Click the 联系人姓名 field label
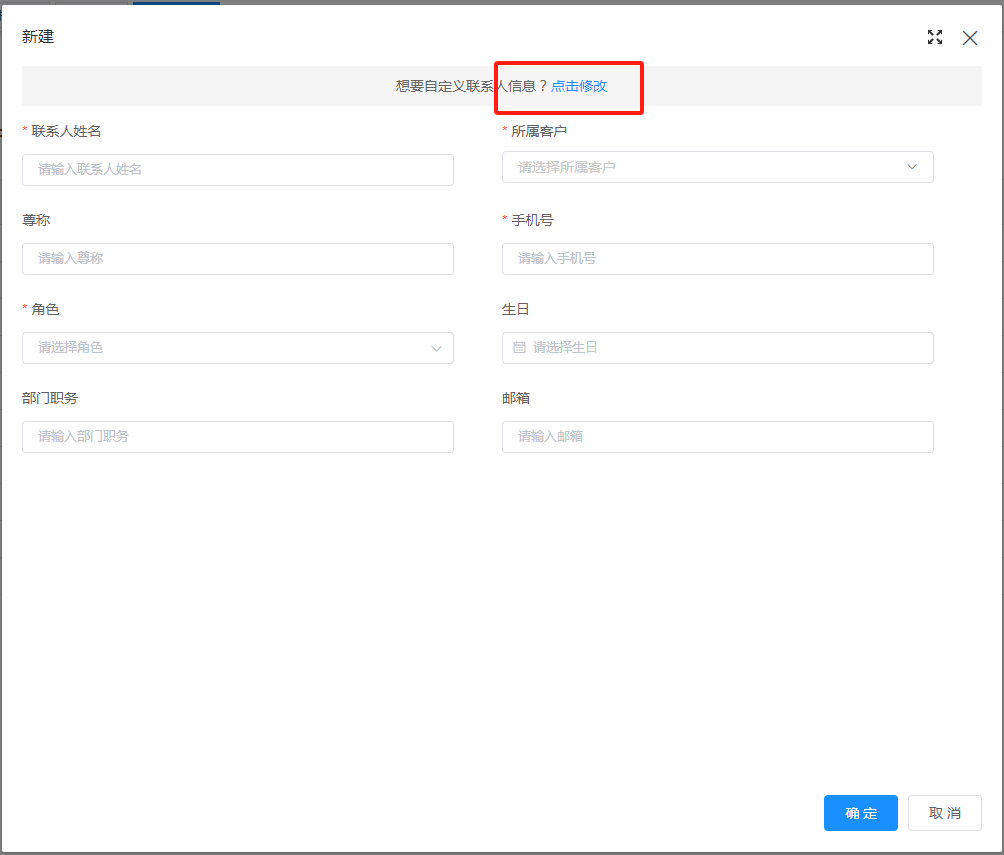 [66, 131]
